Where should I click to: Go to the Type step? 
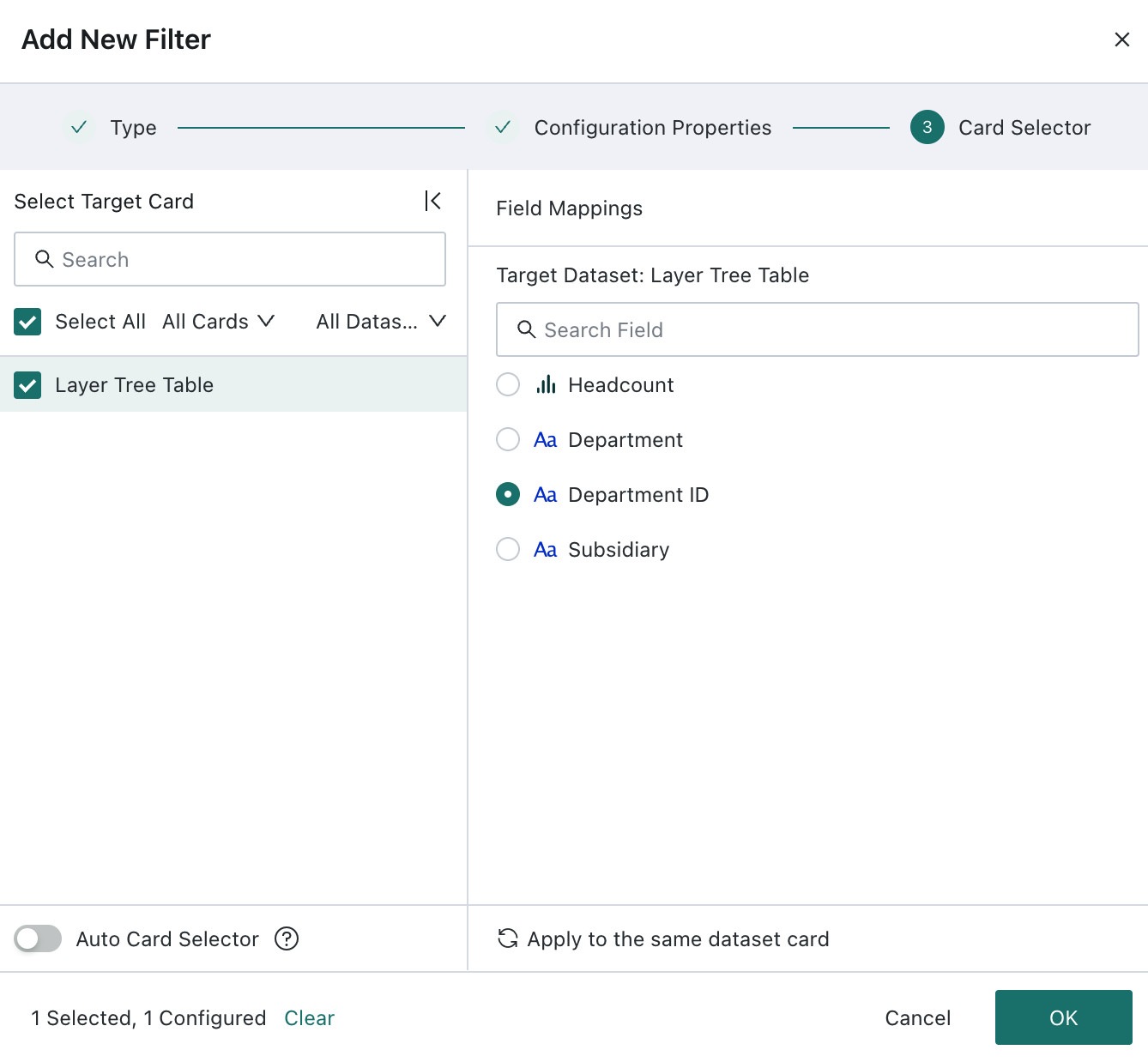[x=112, y=127]
